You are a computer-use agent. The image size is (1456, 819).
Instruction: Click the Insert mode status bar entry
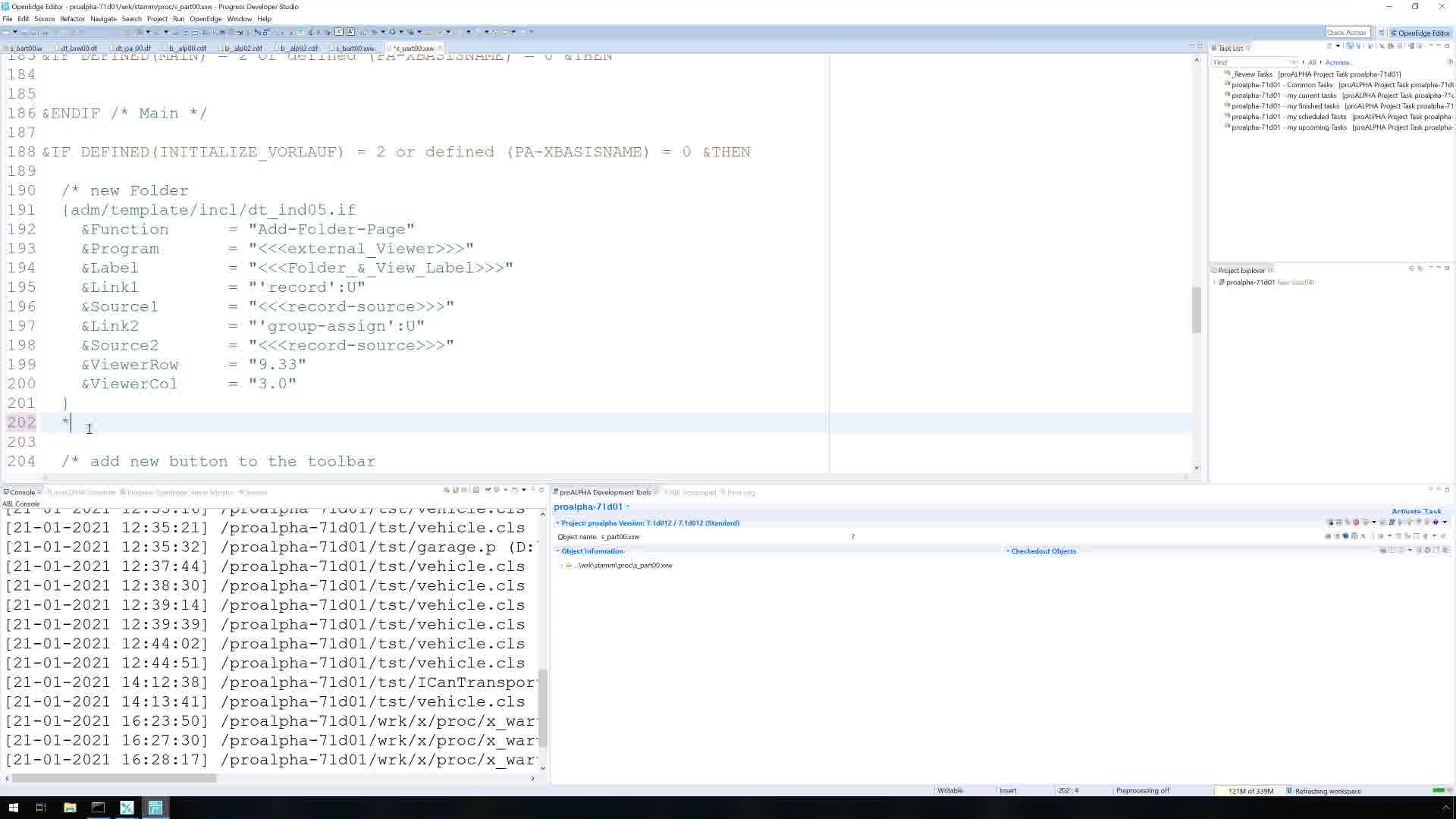click(x=1008, y=791)
